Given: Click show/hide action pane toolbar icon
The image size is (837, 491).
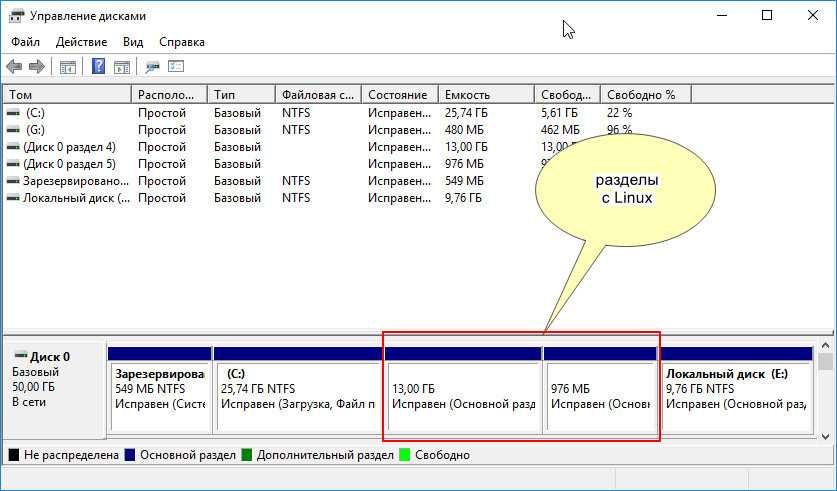Looking at the screenshot, I should pyautogui.click(x=122, y=67).
